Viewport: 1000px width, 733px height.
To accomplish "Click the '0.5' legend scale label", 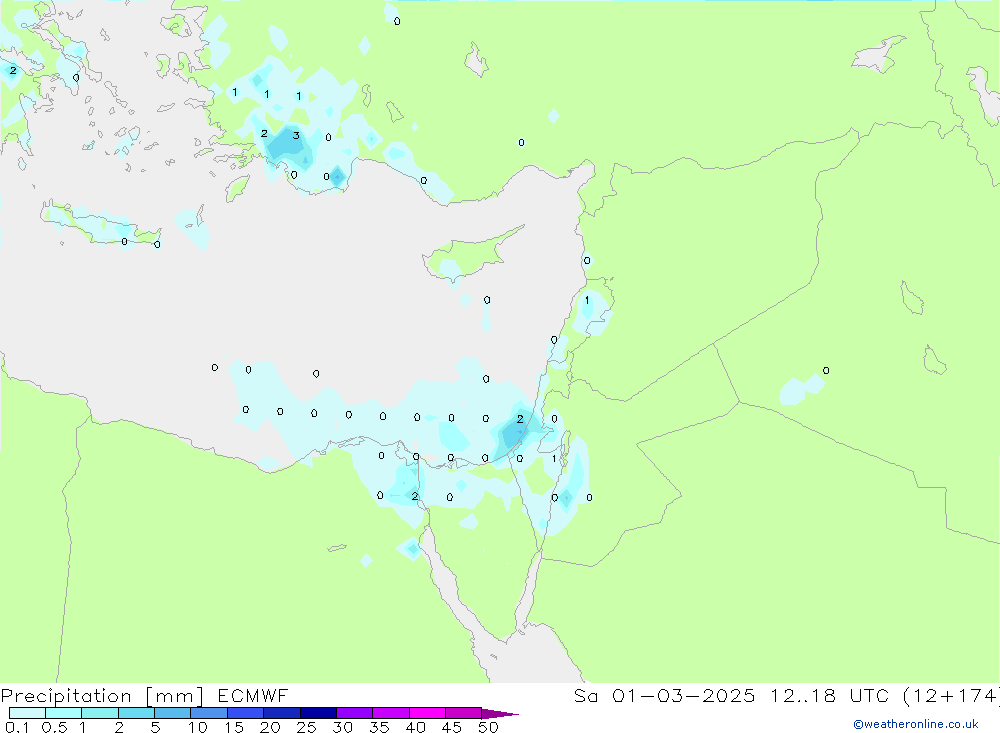I will click(54, 727).
